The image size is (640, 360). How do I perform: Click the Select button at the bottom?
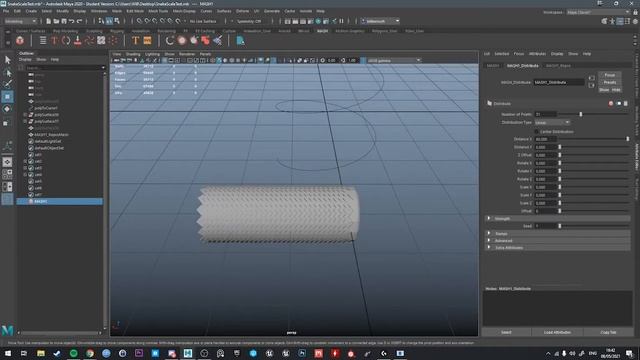[506, 332]
